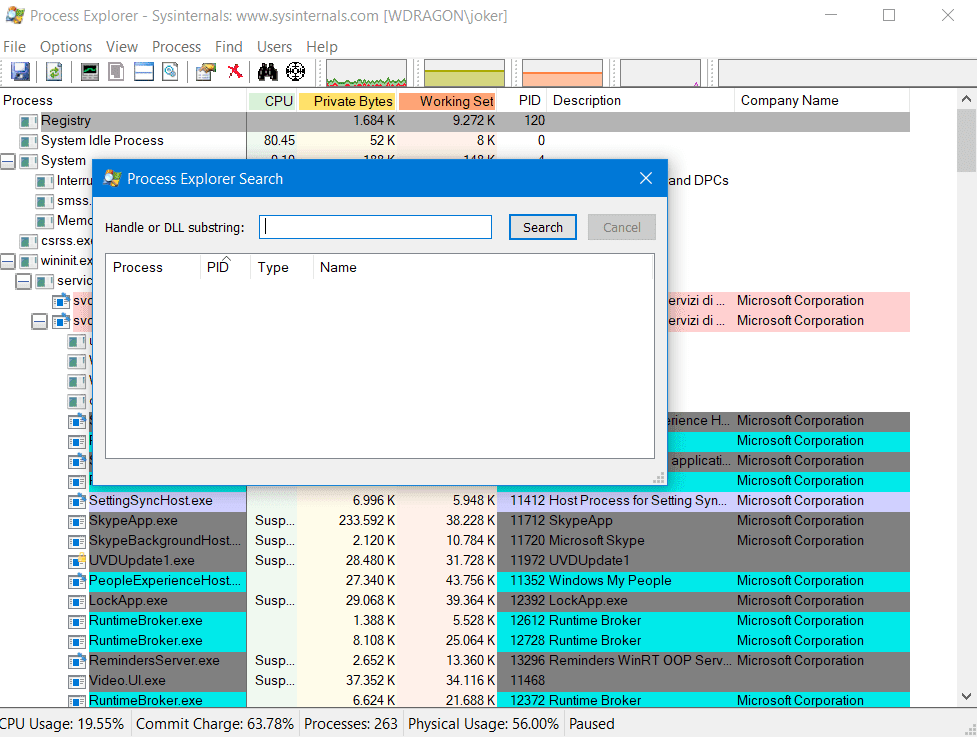
Task: Click the main window vertical scrollbar
Action: coord(966,400)
